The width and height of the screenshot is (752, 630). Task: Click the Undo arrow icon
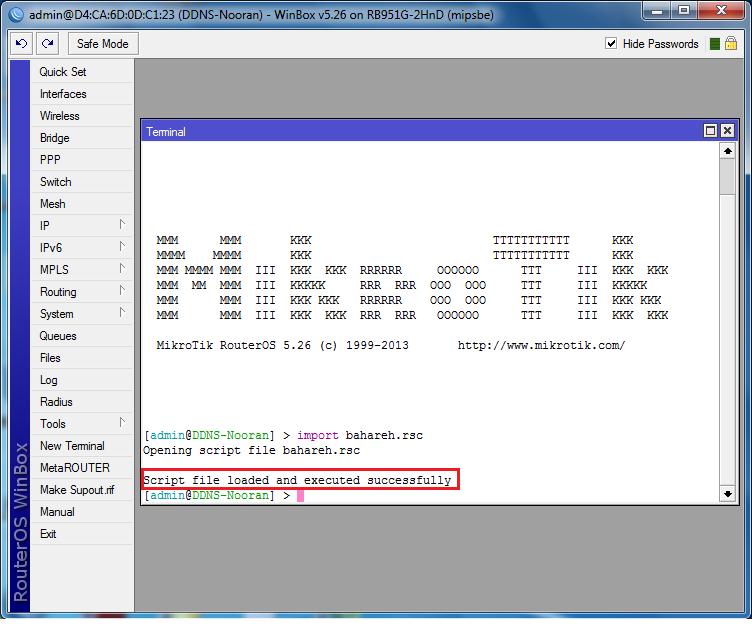22,44
